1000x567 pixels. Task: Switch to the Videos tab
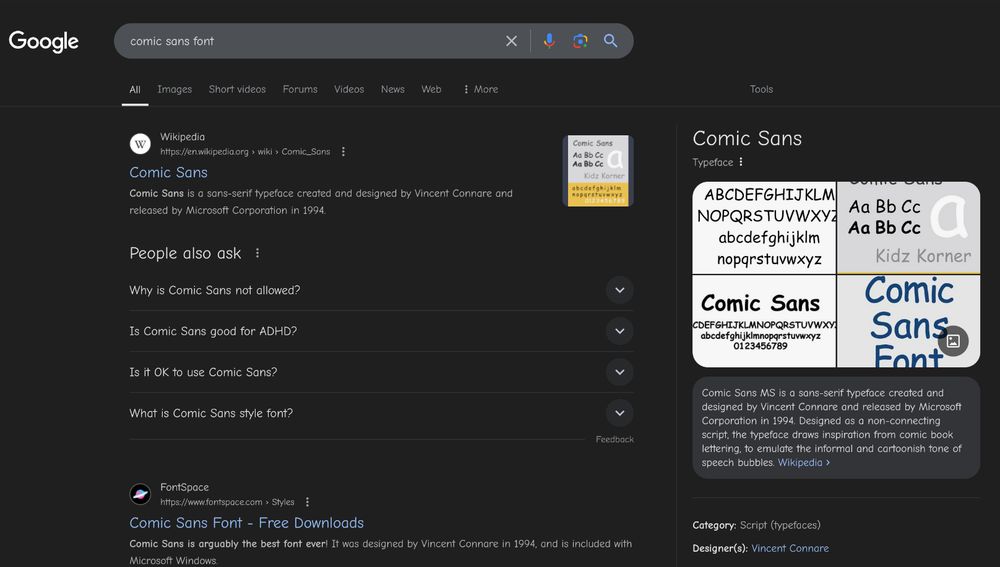coord(349,90)
